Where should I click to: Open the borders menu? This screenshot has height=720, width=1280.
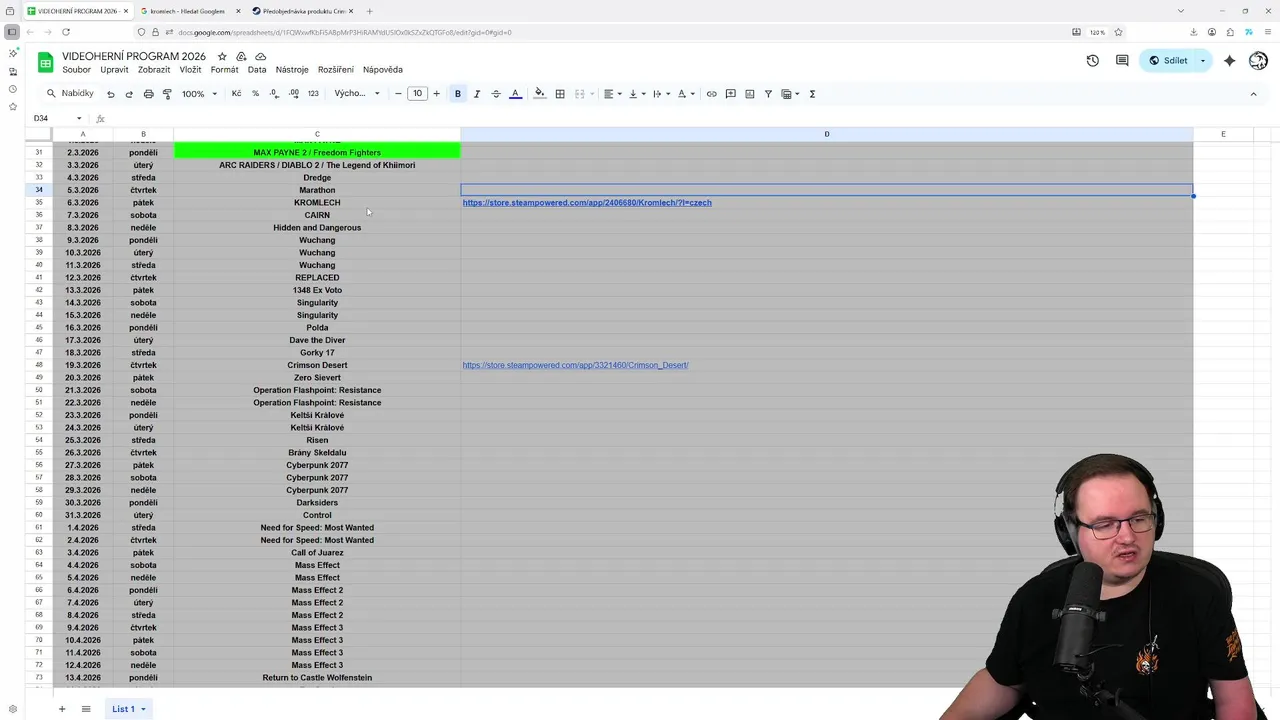tap(560, 94)
